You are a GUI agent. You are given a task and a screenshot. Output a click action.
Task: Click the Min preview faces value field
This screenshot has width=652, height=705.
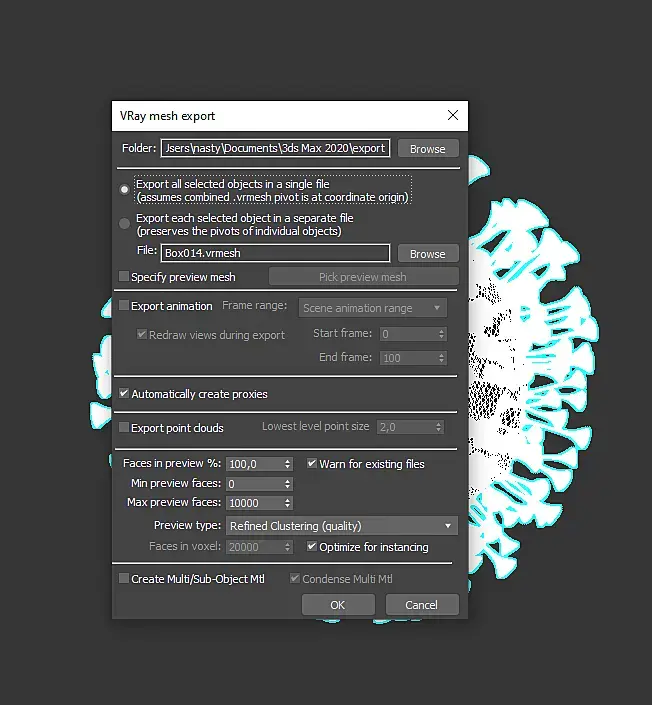coord(254,484)
